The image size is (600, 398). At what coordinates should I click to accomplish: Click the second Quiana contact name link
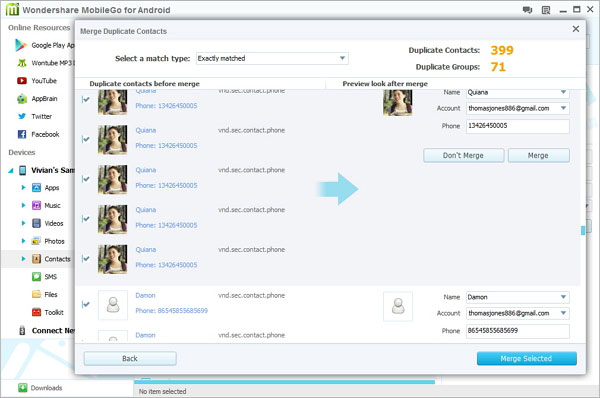[145, 130]
